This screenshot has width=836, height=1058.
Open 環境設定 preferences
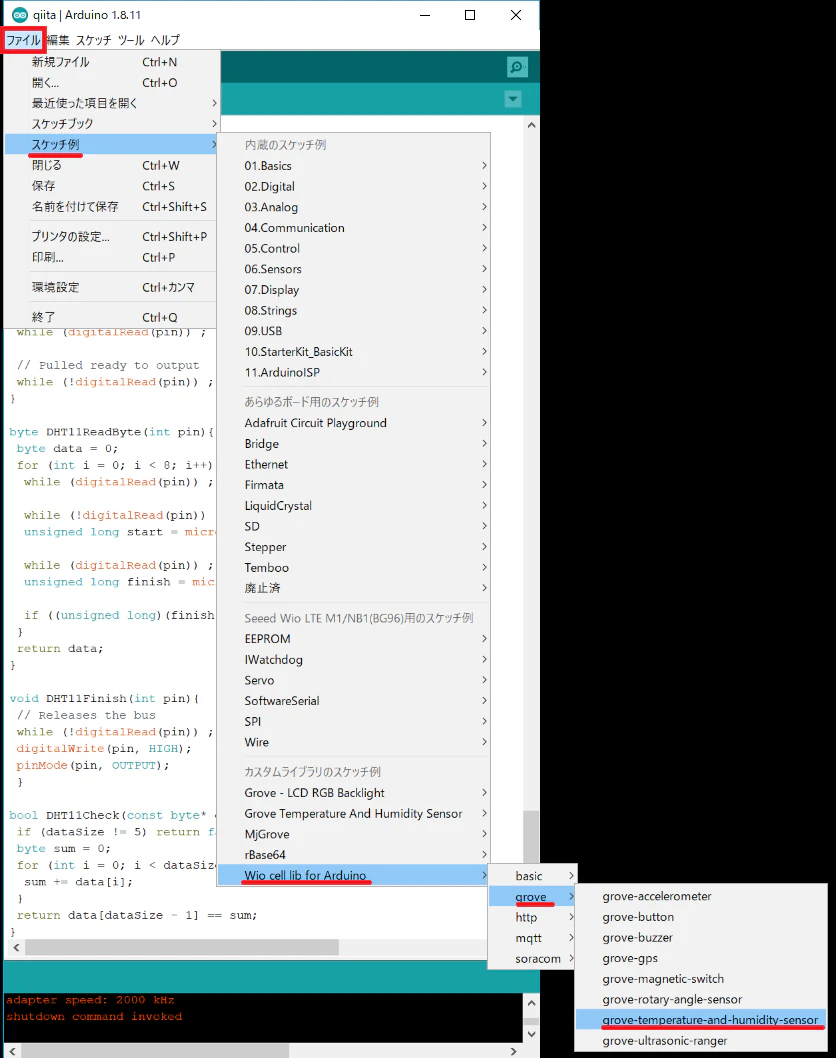[x=111, y=287]
